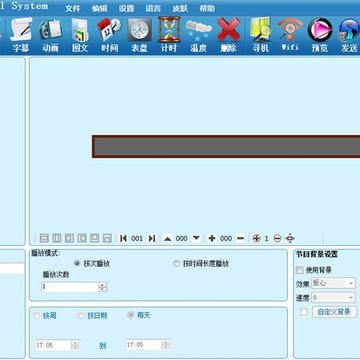
Task: Add a 计时 timer item
Action: click(169, 35)
